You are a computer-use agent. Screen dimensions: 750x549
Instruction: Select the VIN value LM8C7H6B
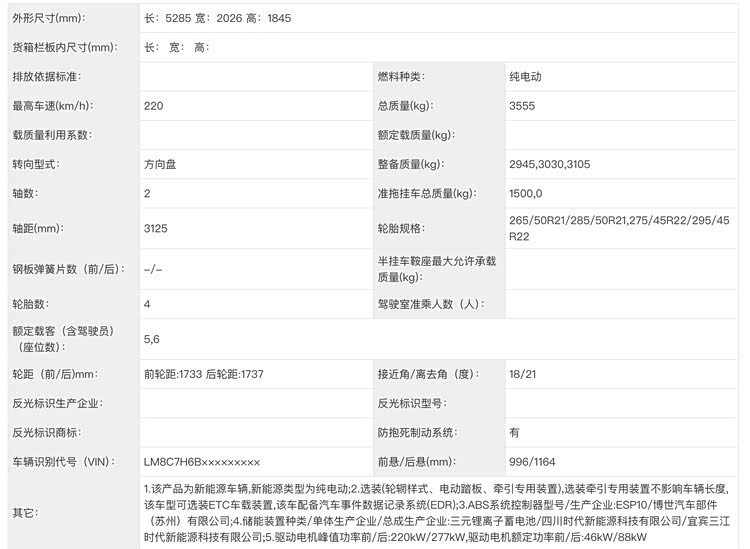(x=202, y=462)
